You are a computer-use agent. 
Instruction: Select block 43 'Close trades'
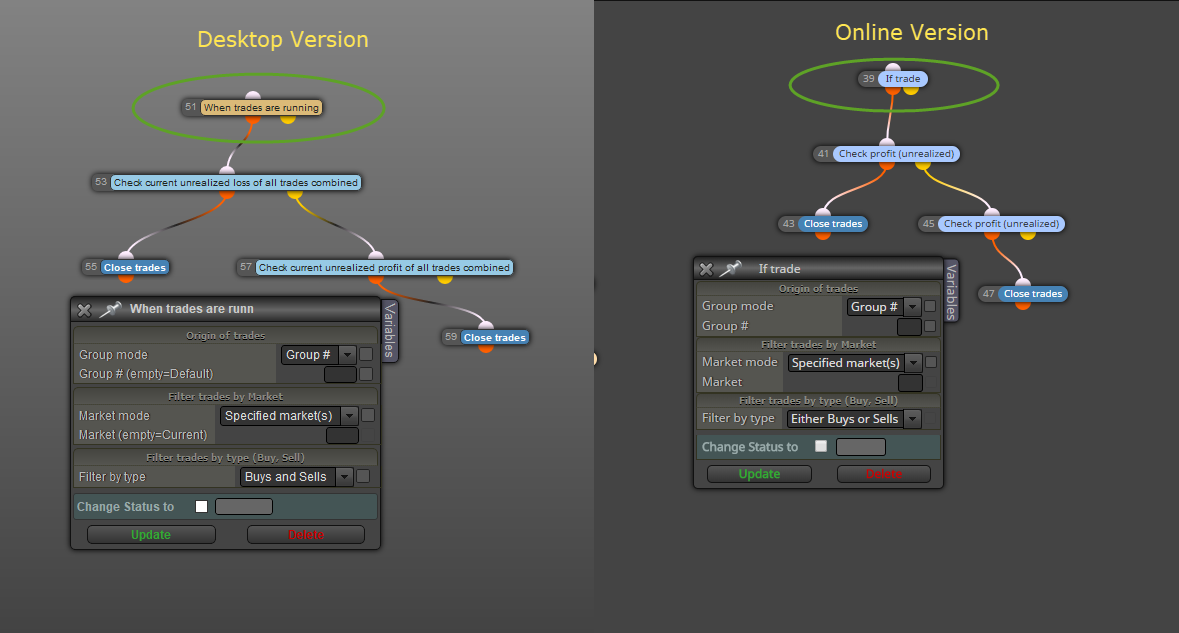(833, 224)
